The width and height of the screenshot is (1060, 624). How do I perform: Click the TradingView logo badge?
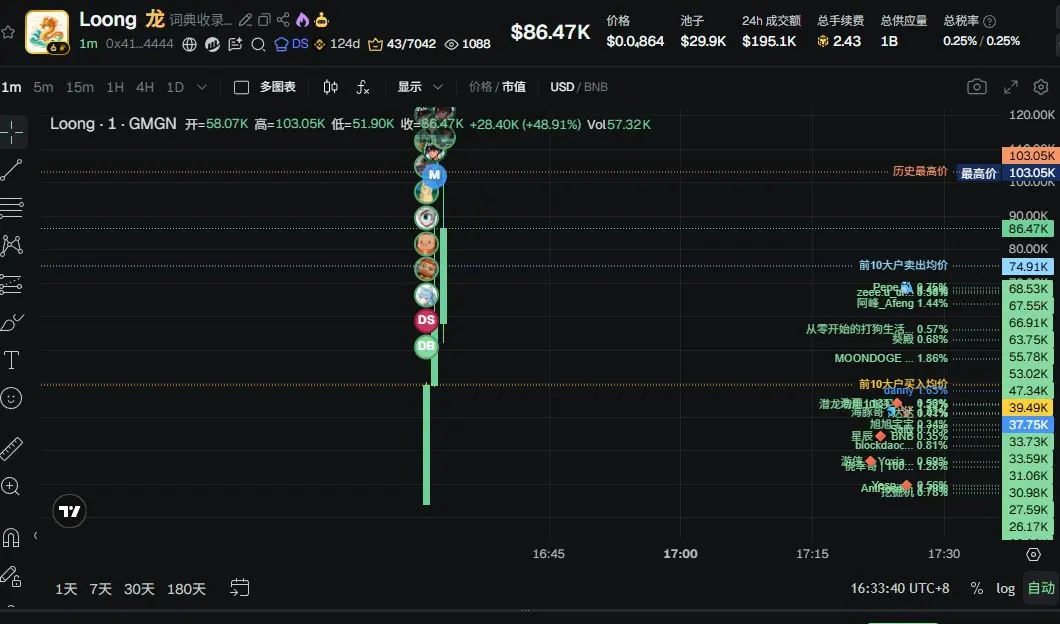coord(70,511)
